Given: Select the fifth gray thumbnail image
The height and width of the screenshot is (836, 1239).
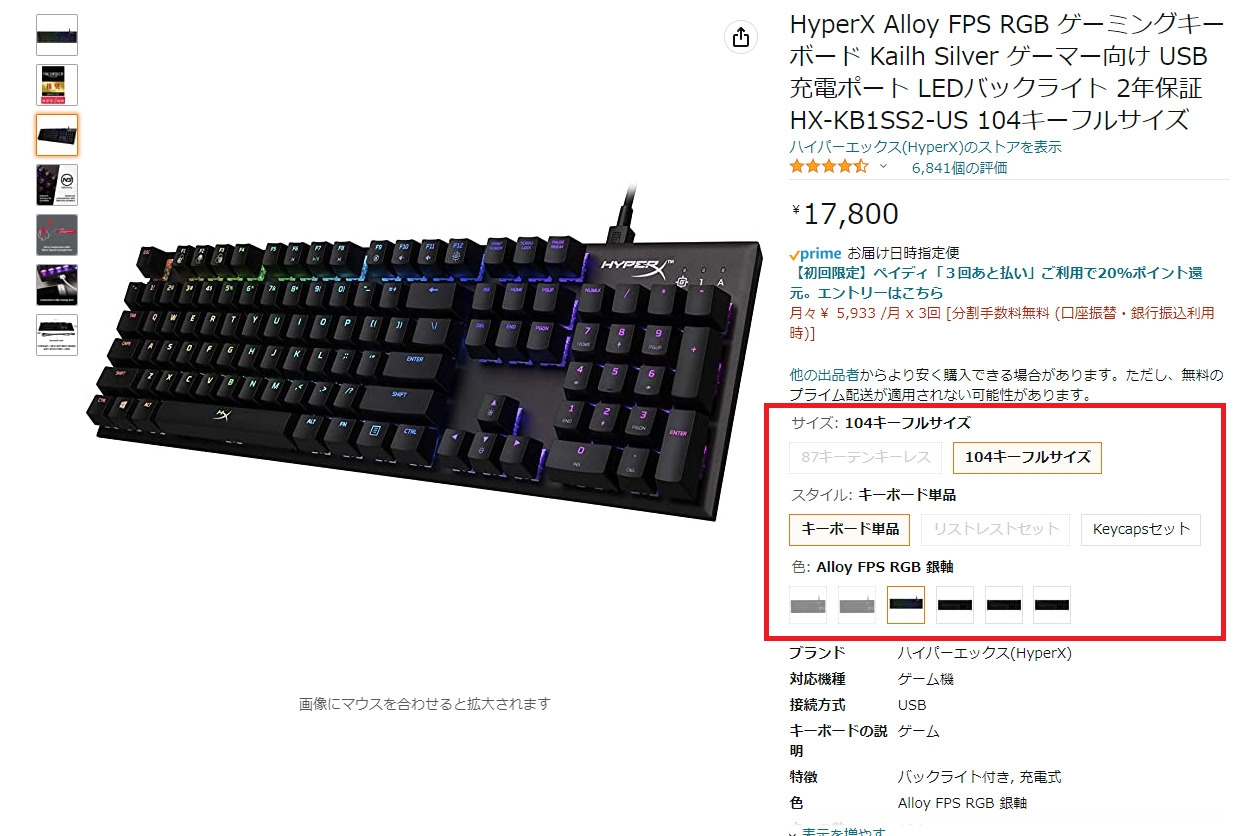Looking at the screenshot, I should click(57, 235).
